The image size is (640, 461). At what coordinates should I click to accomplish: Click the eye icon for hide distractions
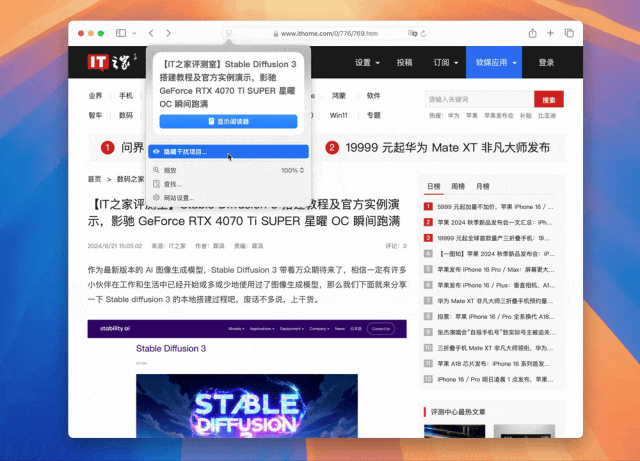pyautogui.click(x=156, y=151)
